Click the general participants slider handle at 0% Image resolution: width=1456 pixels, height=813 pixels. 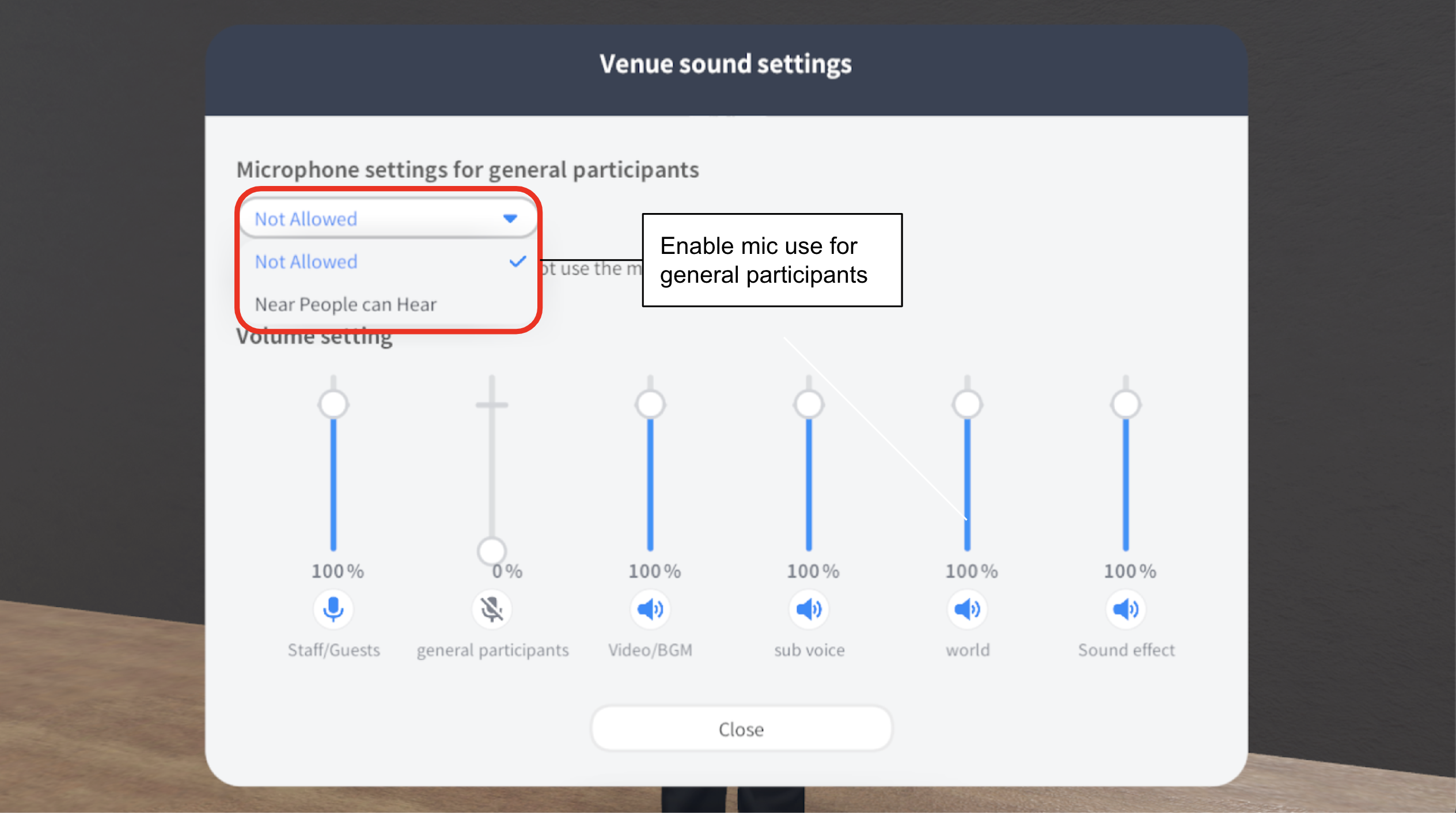pyautogui.click(x=492, y=551)
